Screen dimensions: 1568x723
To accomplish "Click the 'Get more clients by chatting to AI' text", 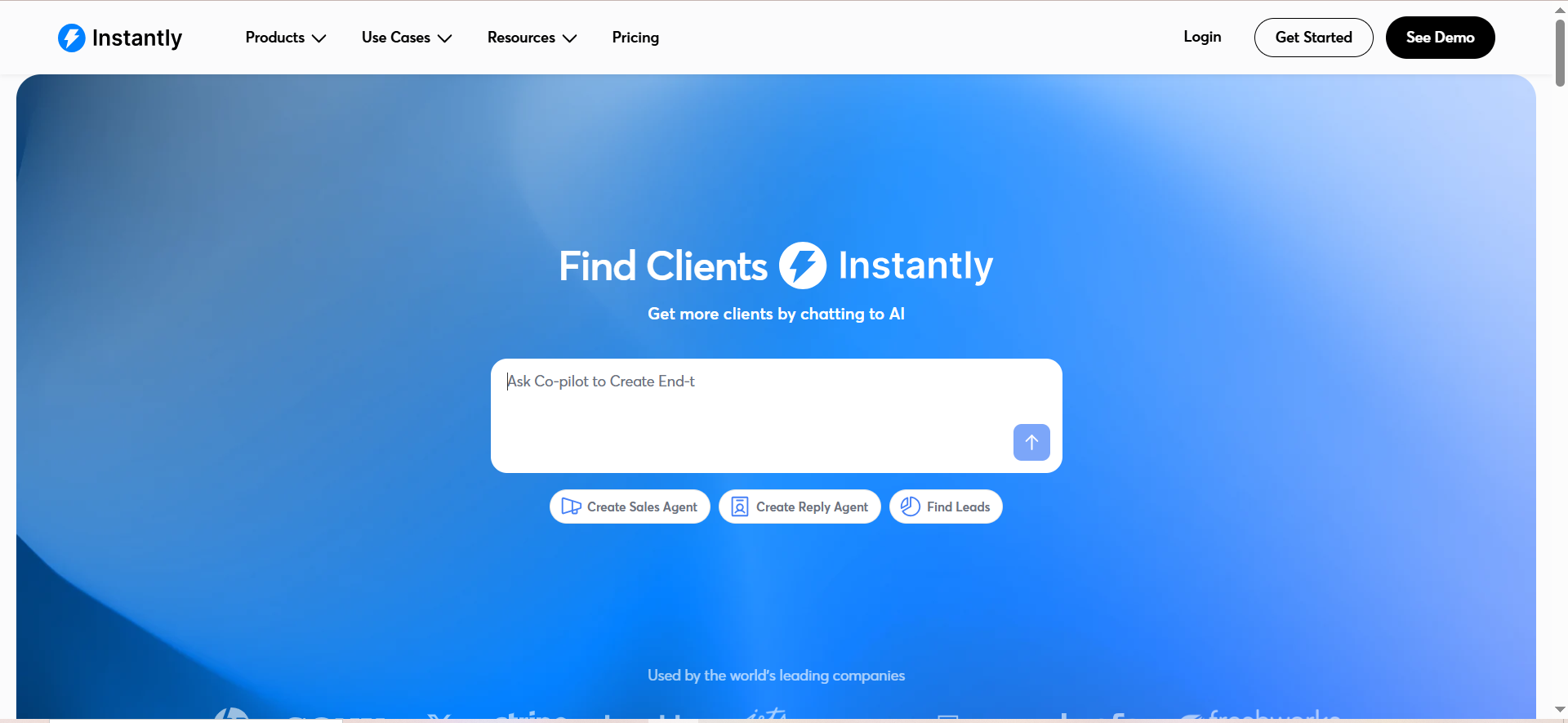I will [x=776, y=314].
